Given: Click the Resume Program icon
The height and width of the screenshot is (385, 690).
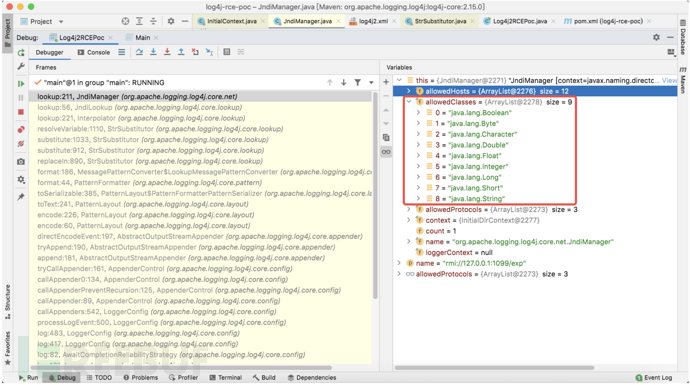Looking at the screenshot, I should coord(21,83).
